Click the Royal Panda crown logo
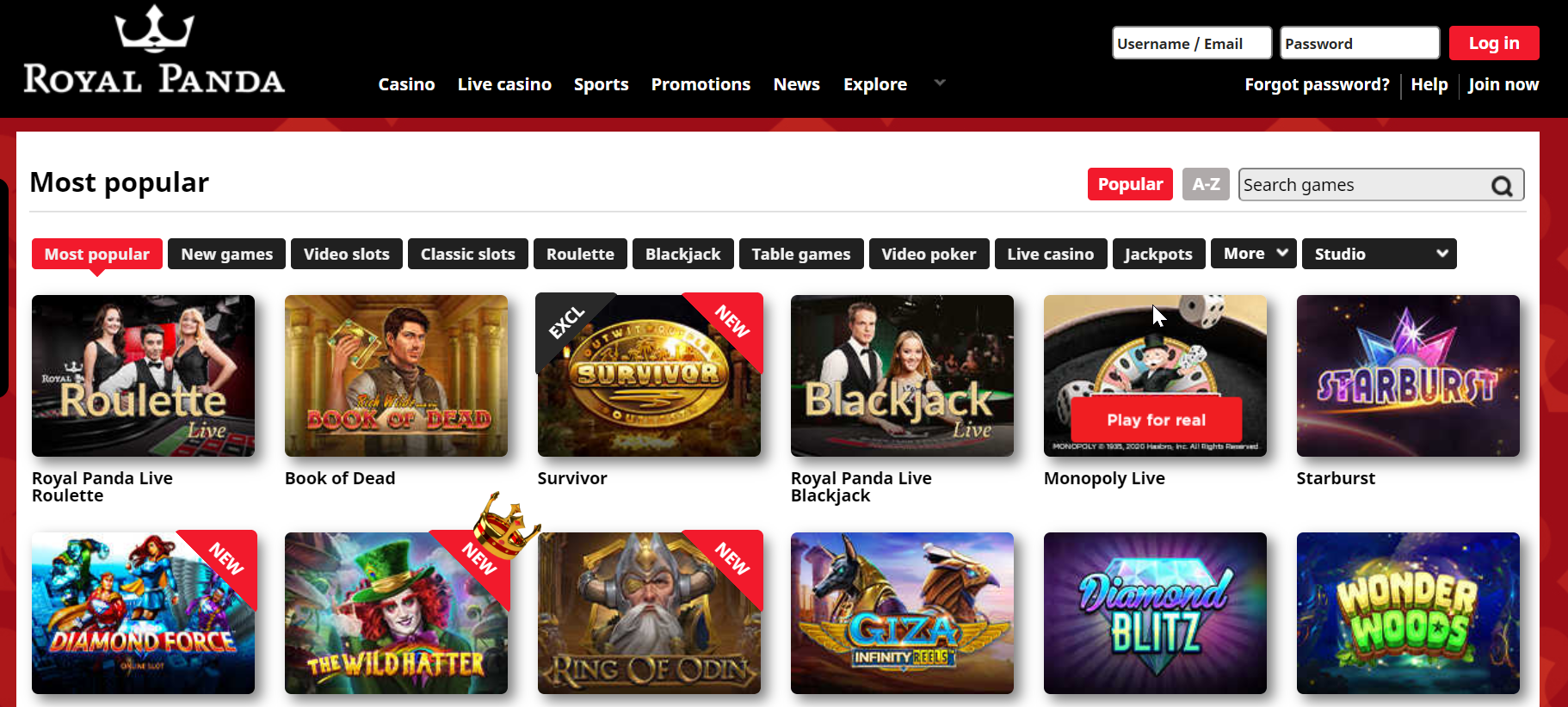Screen dimensions: 1568x707 [x=154, y=29]
